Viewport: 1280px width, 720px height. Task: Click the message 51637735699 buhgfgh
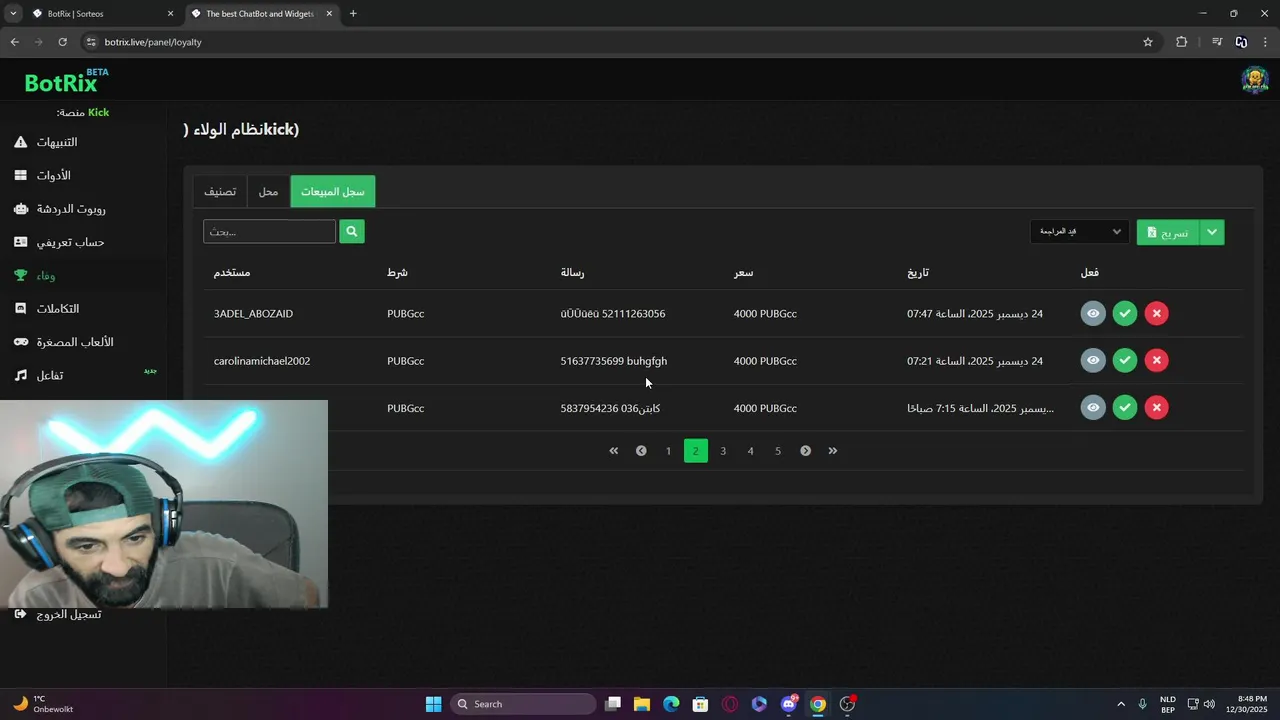[x=613, y=361]
